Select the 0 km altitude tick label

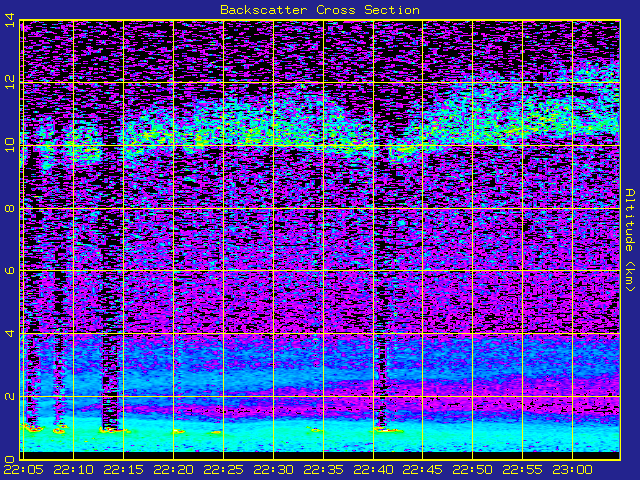point(9,459)
